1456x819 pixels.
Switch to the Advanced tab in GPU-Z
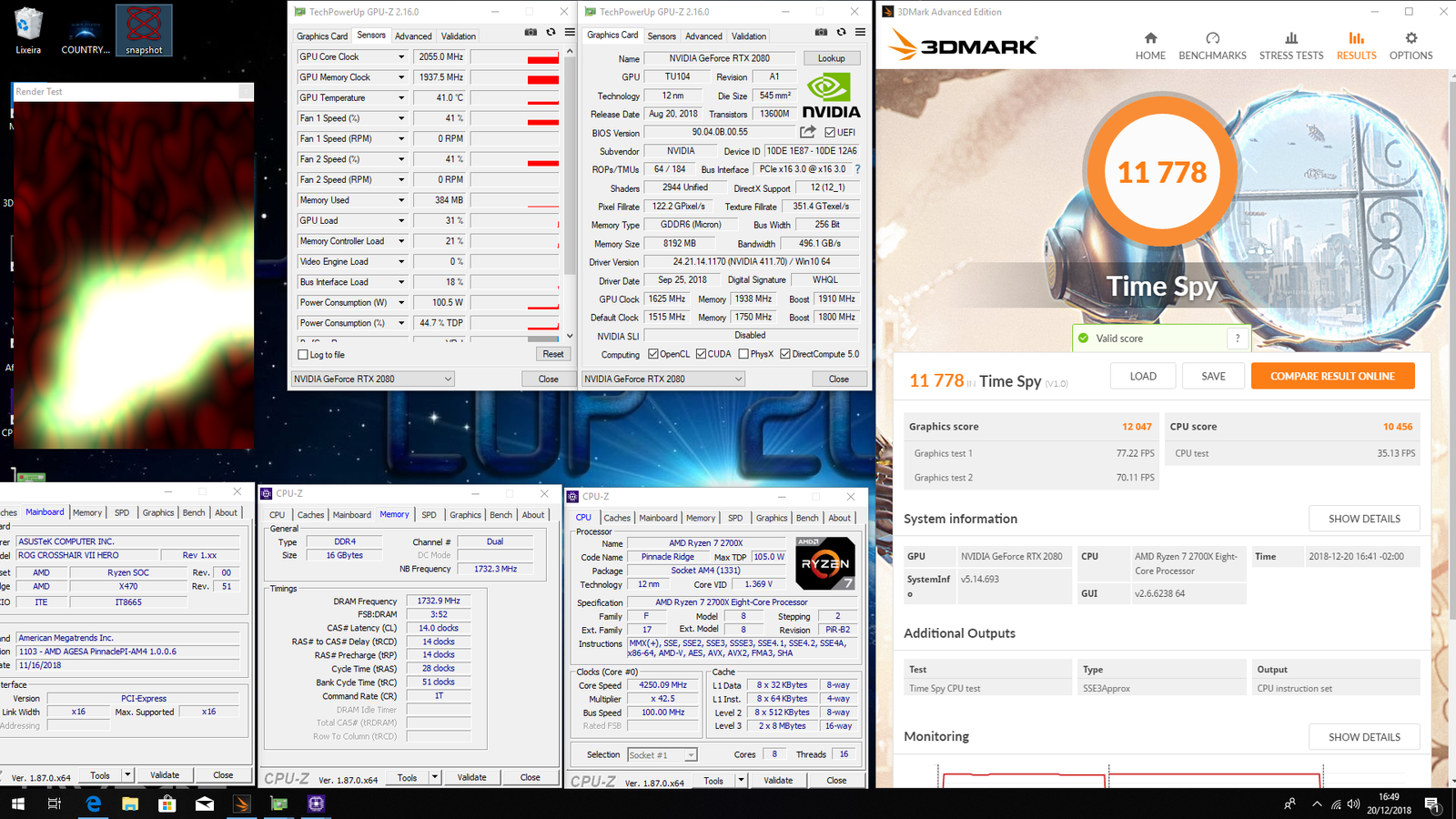coord(414,35)
